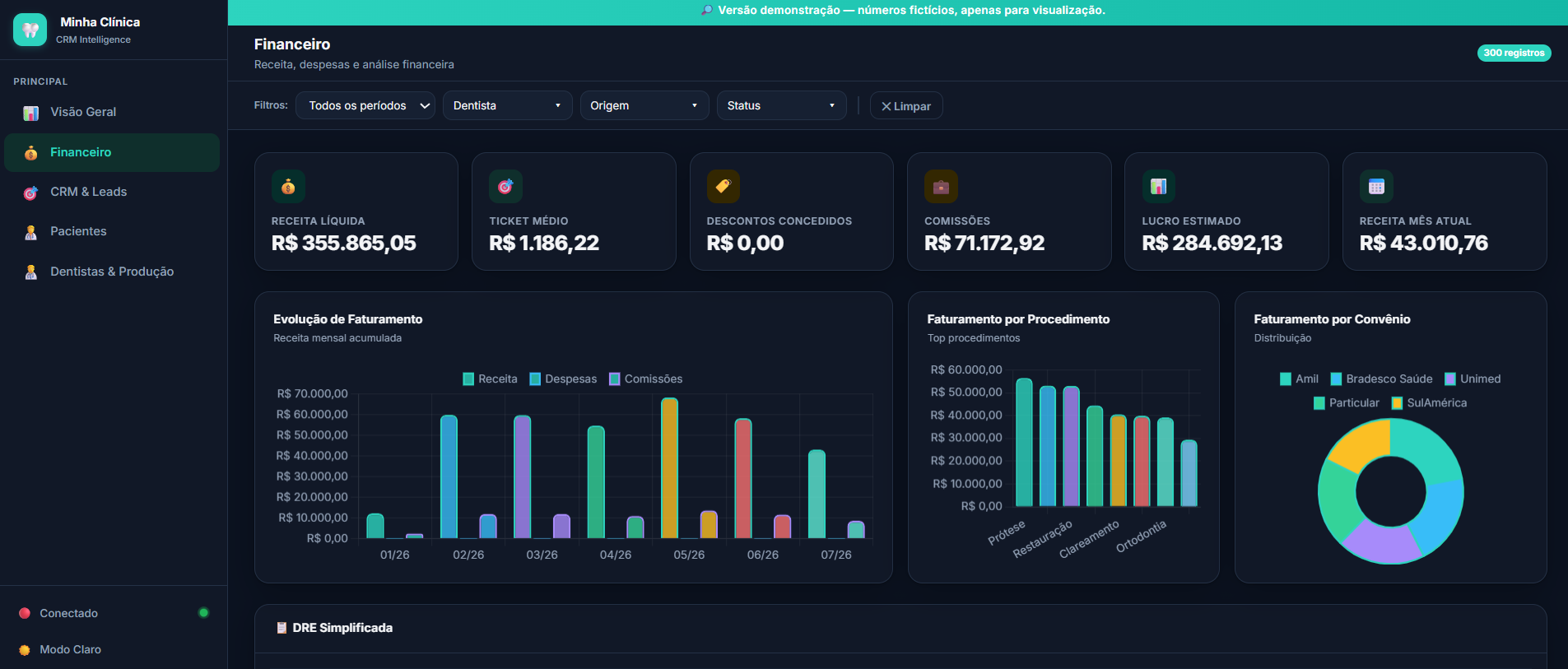Expand the Dentista filter dropdown
This screenshot has height=669, width=1568.
pyautogui.click(x=507, y=105)
